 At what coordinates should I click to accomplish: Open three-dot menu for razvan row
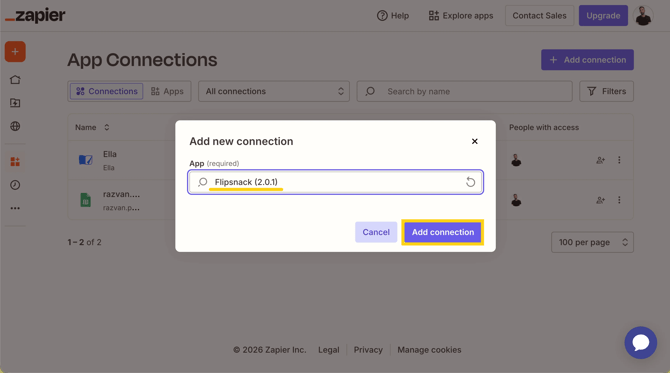coord(619,200)
